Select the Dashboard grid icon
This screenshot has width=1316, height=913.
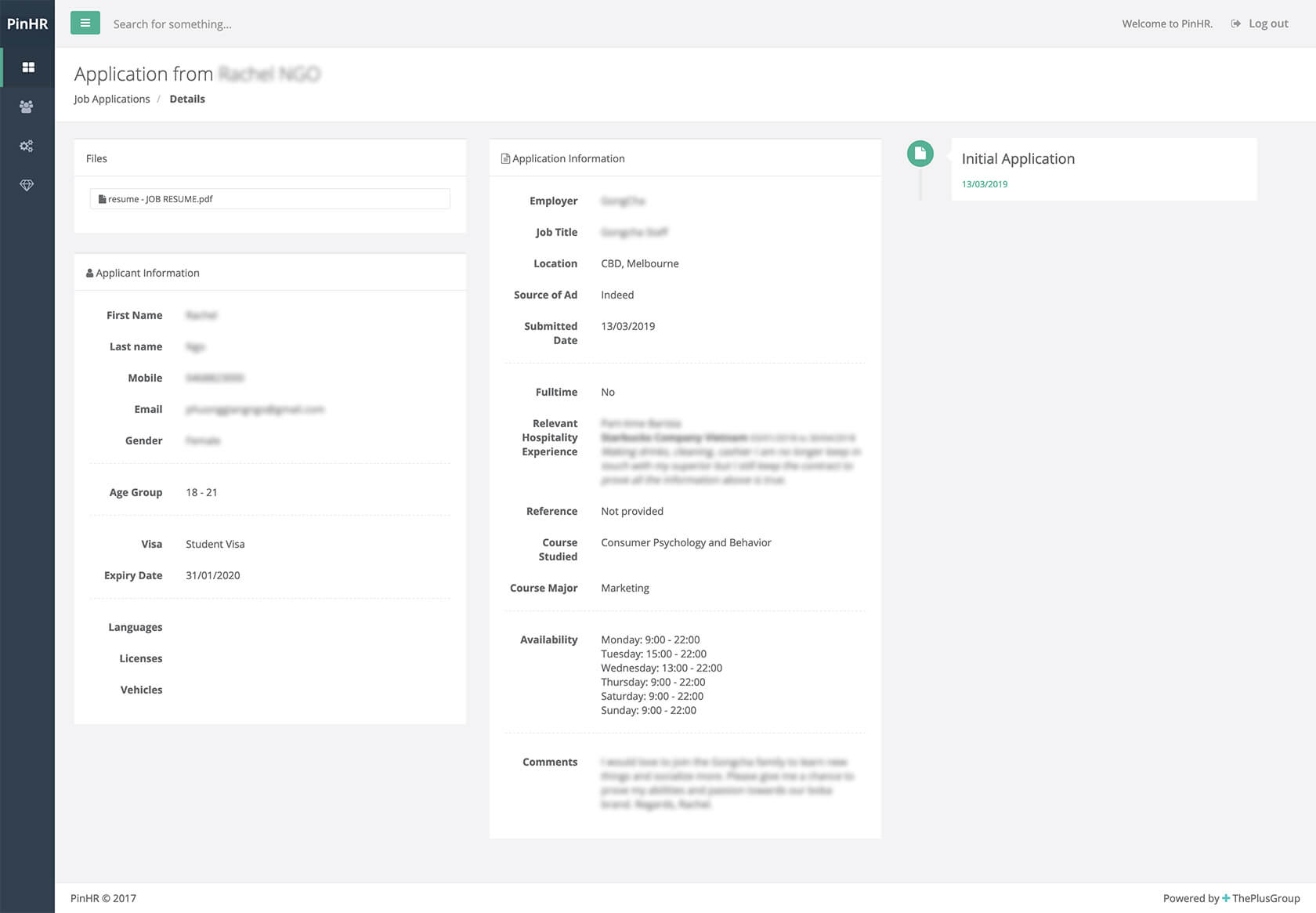(27, 67)
